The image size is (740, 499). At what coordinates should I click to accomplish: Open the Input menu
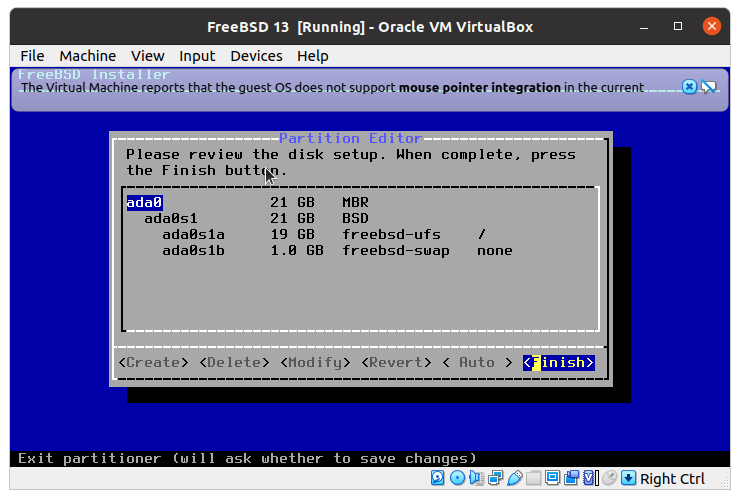[197, 56]
